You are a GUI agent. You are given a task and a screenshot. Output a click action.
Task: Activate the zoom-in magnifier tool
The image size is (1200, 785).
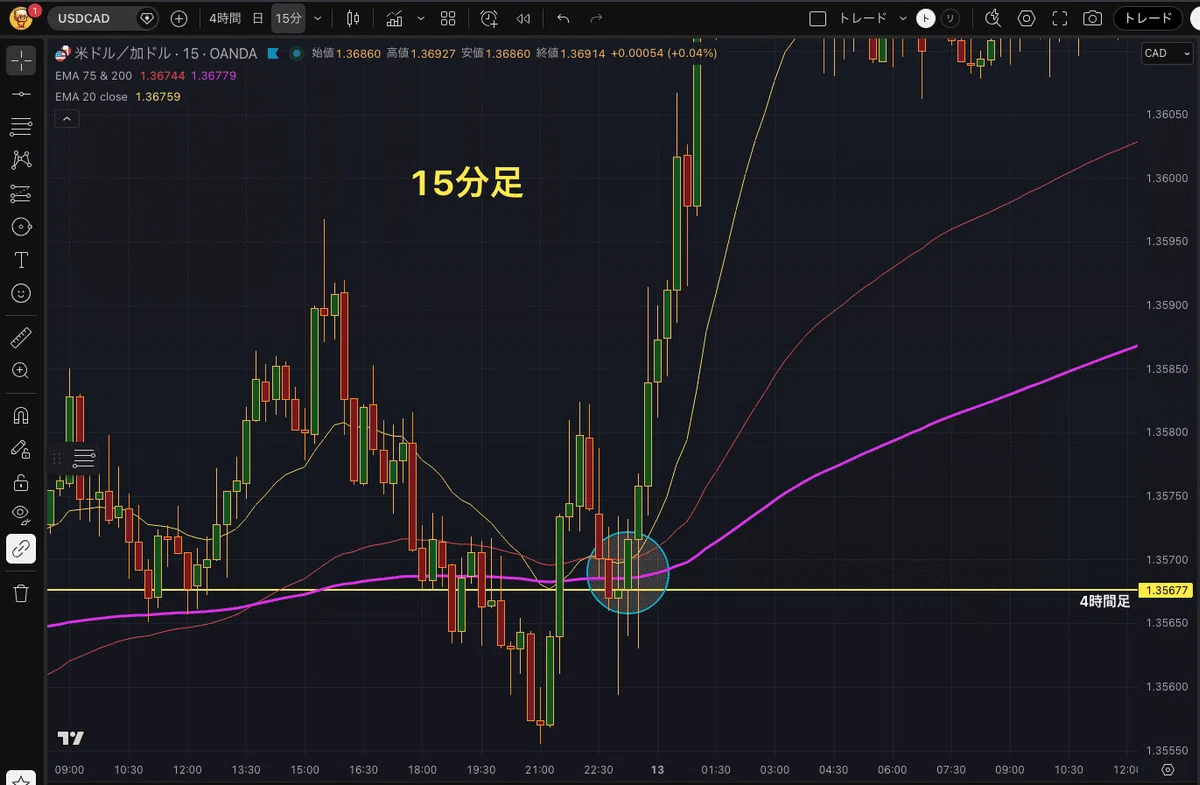tap(21, 370)
